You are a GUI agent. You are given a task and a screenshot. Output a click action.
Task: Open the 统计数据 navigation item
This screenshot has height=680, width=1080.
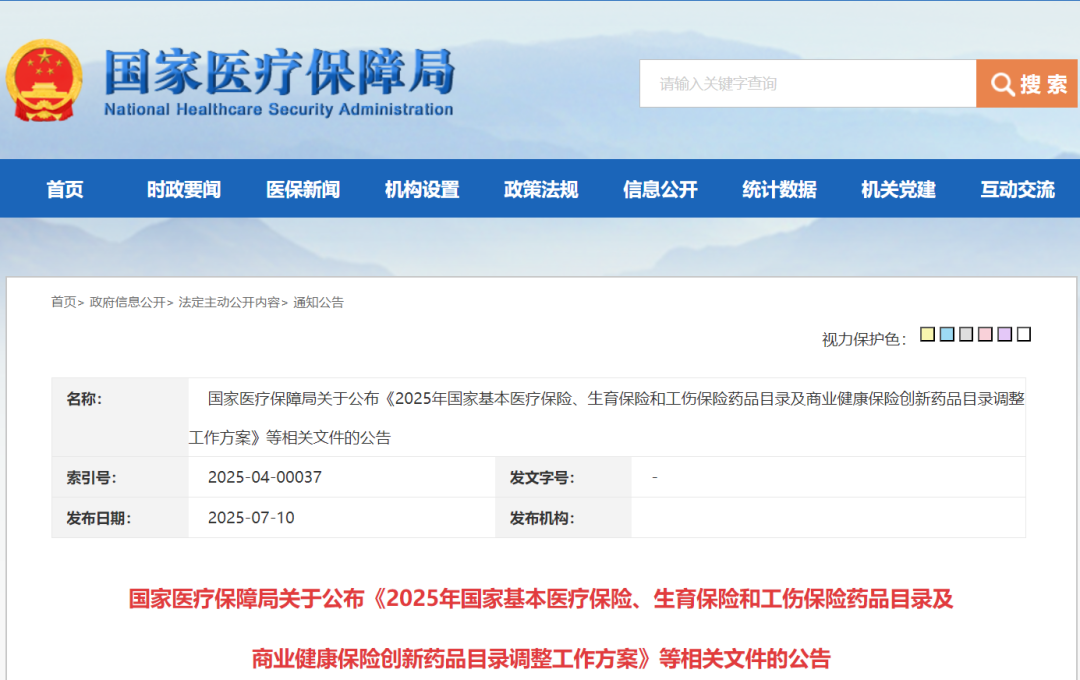point(780,189)
